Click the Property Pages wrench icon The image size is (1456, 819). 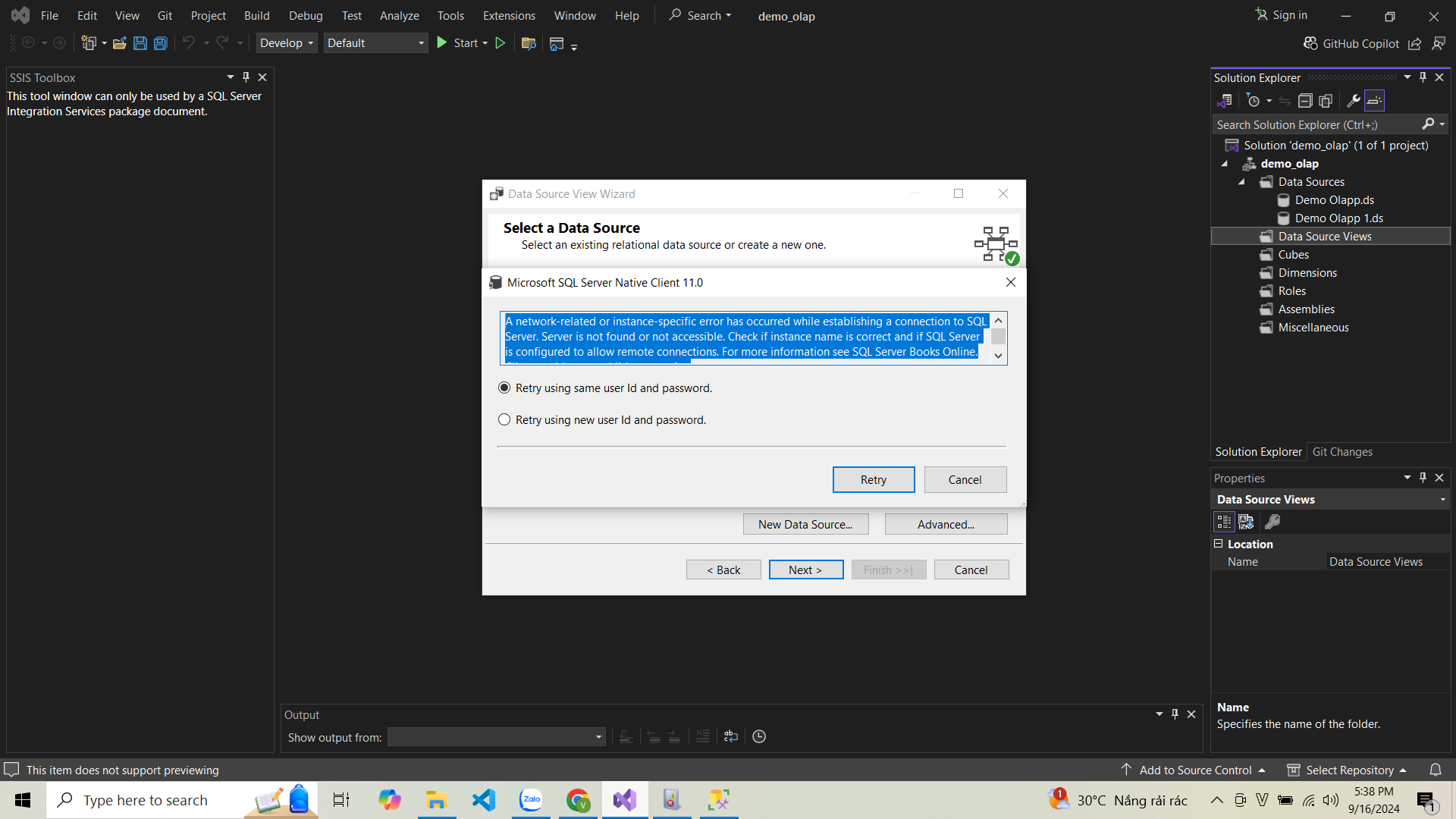(x=1273, y=522)
